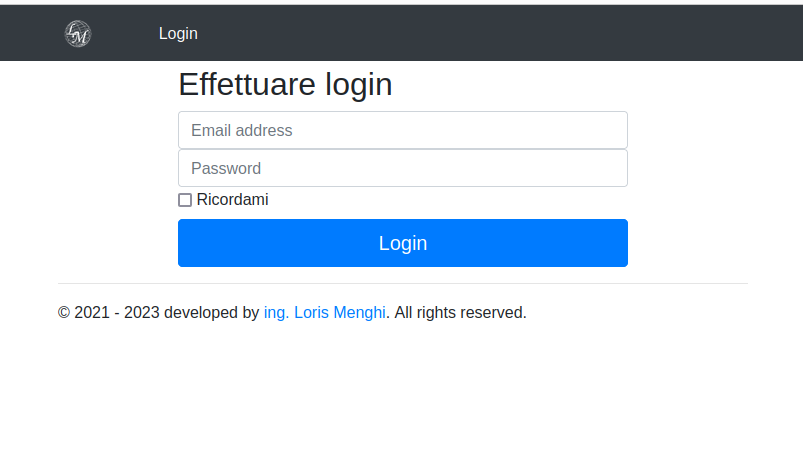The image size is (803, 475).
Task: Focus the Email address input field
Action: click(402, 130)
